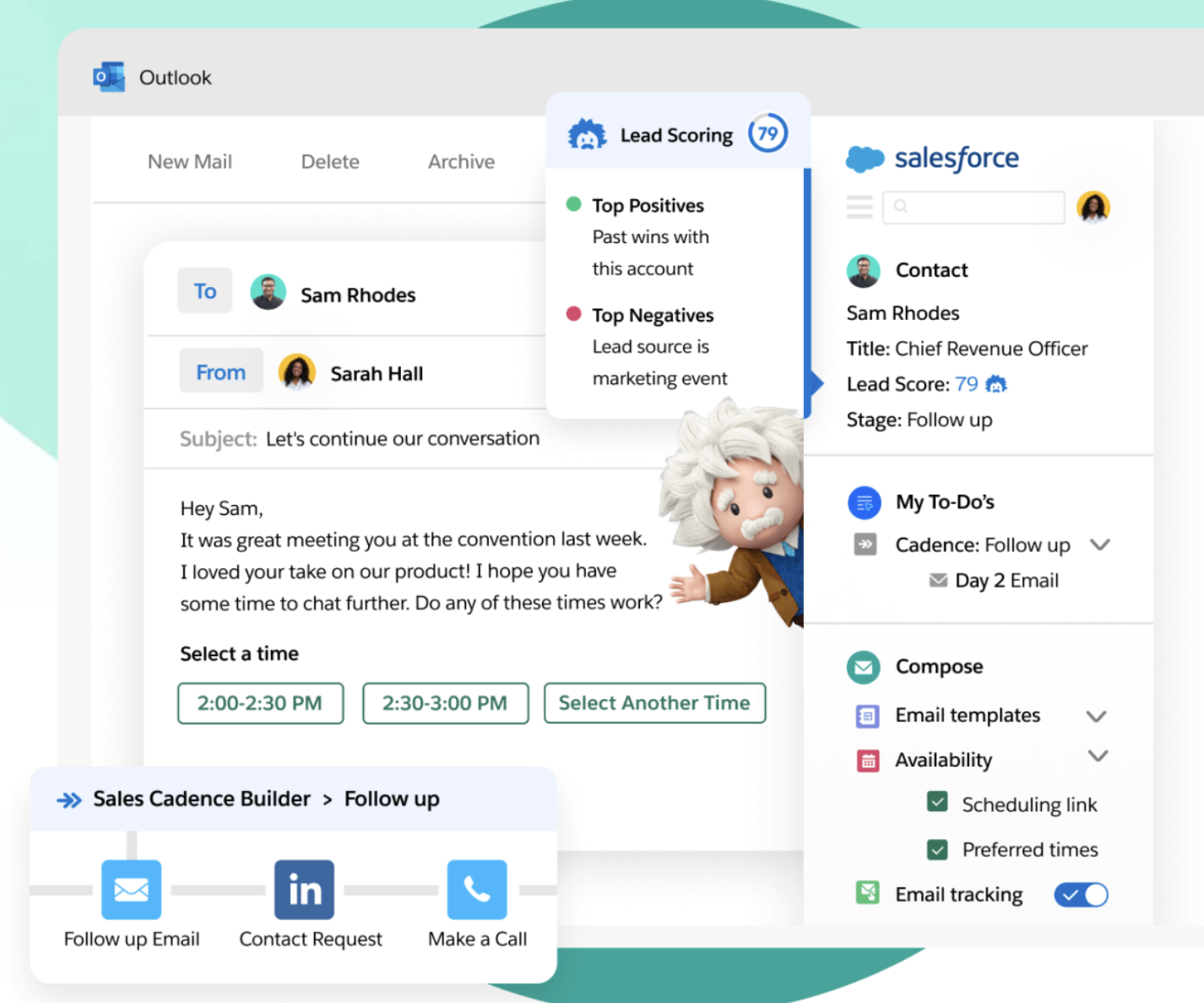Viewport: 1204px width, 1003px height.
Task: Click the green Top Positives dot
Action: 573,203
